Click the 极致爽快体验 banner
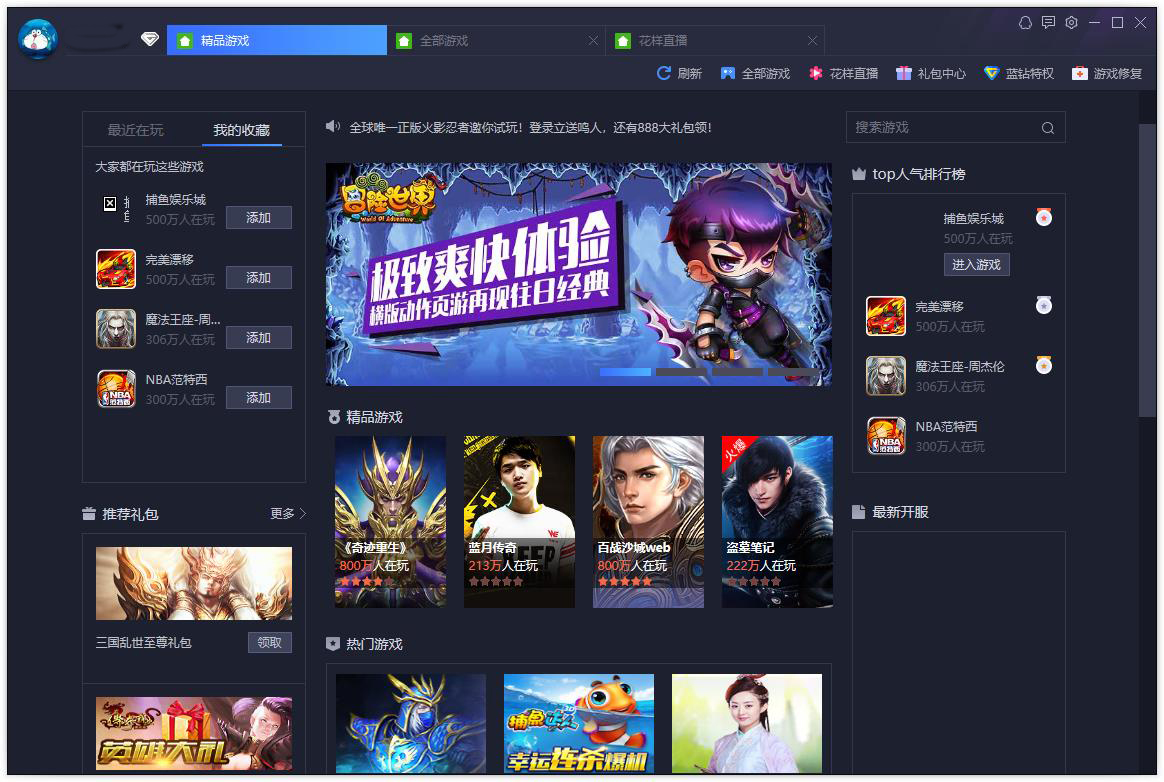The height and width of the screenshot is (782, 1164). point(578,274)
